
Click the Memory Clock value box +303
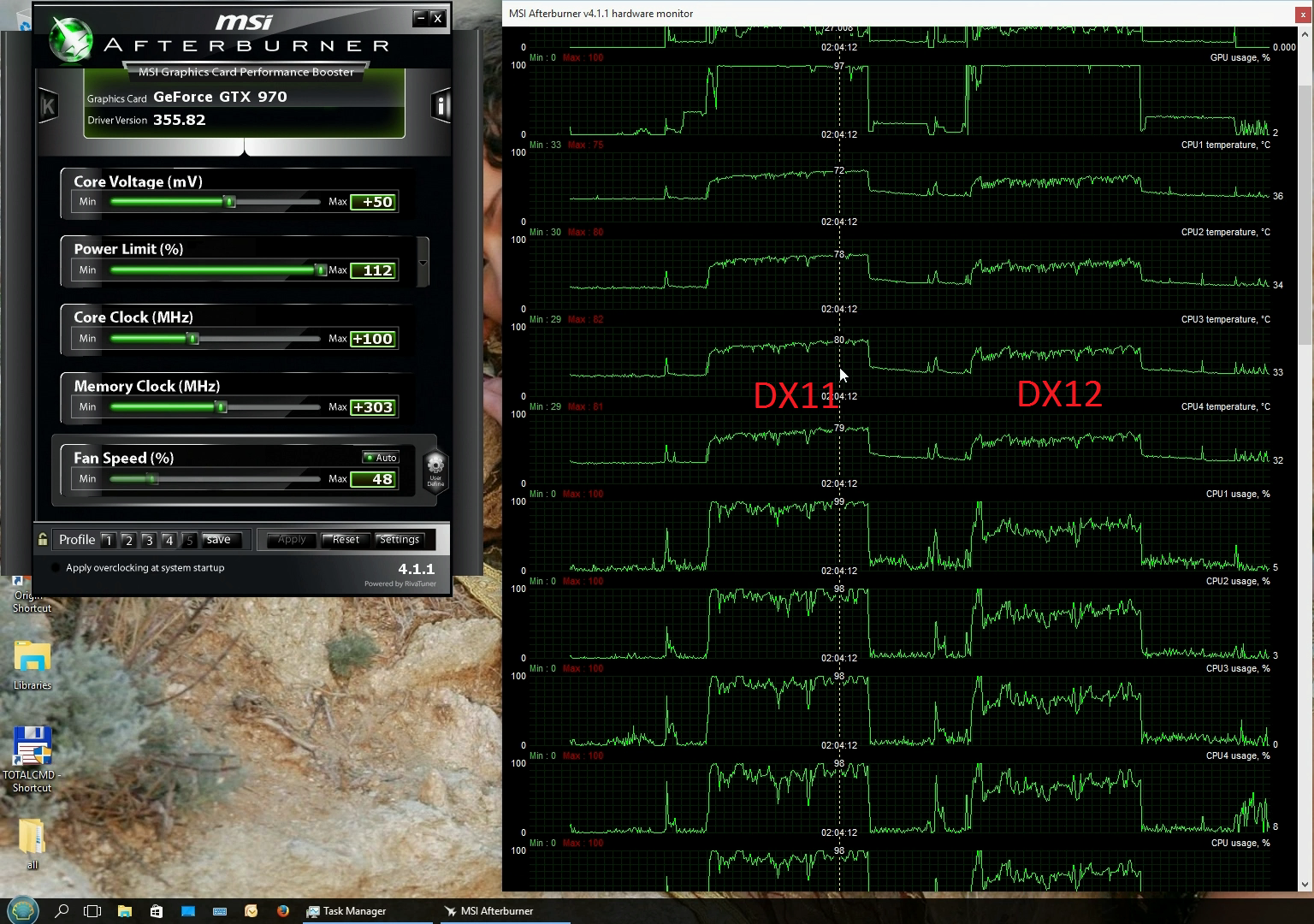point(374,407)
